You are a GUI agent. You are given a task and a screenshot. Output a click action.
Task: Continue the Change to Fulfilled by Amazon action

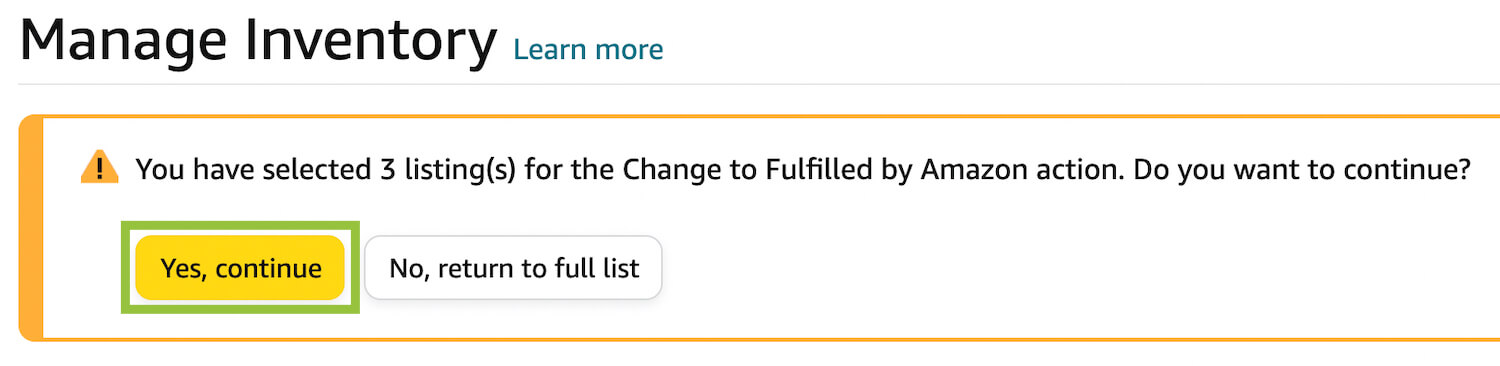tap(241, 268)
